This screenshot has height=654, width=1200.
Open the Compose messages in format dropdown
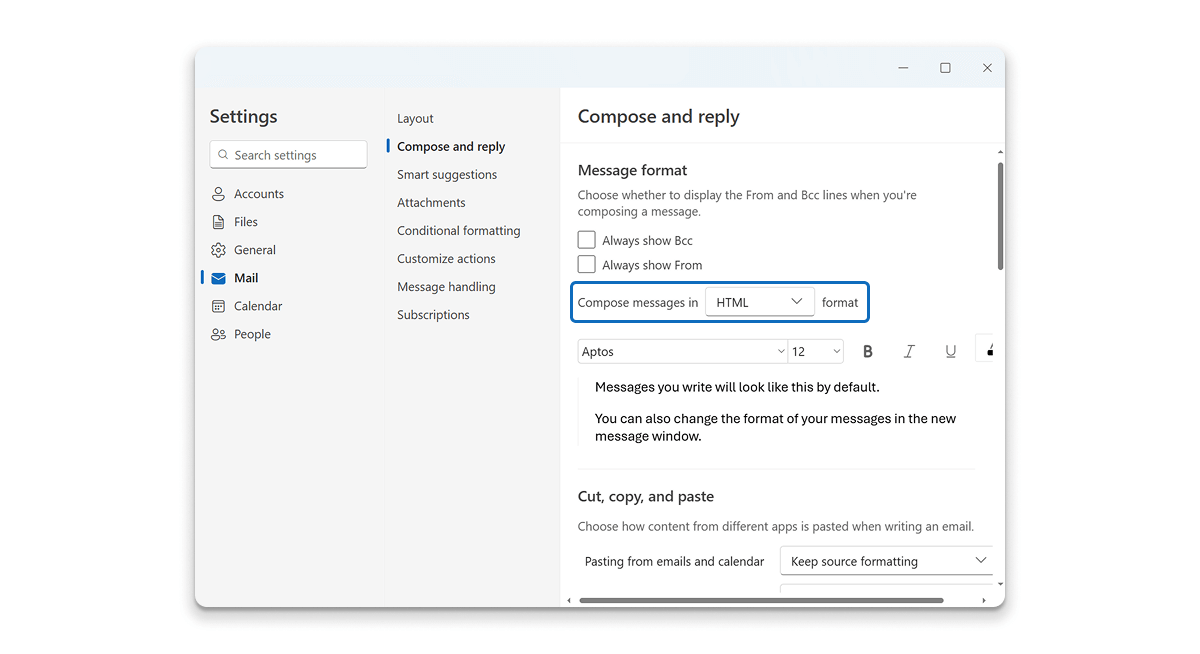click(759, 301)
